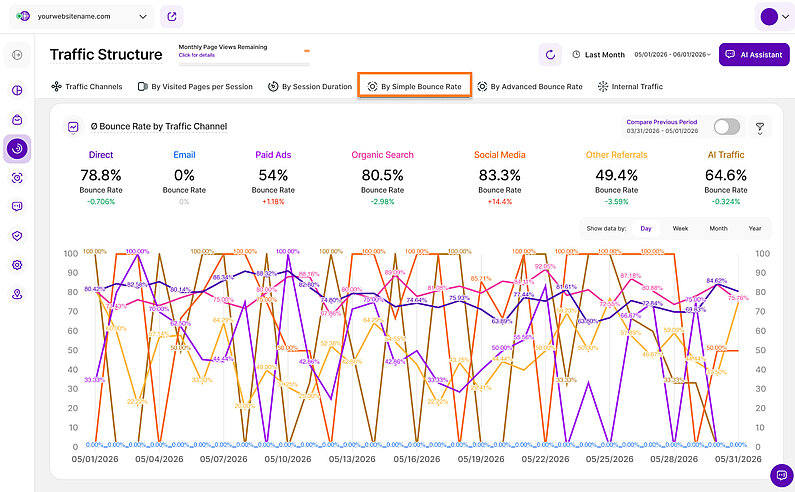Show data by Month
The height and width of the screenshot is (492, 795).
(718, 229)
